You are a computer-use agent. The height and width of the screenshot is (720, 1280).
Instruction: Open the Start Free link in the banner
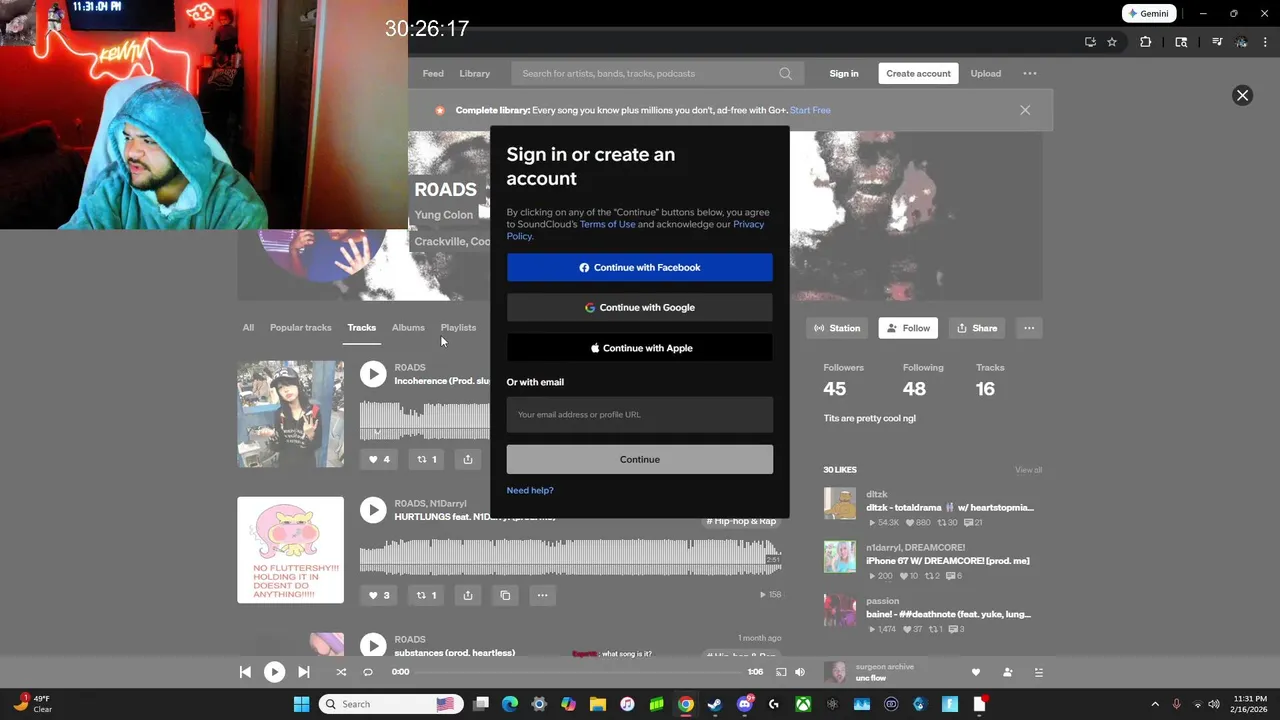810,110
